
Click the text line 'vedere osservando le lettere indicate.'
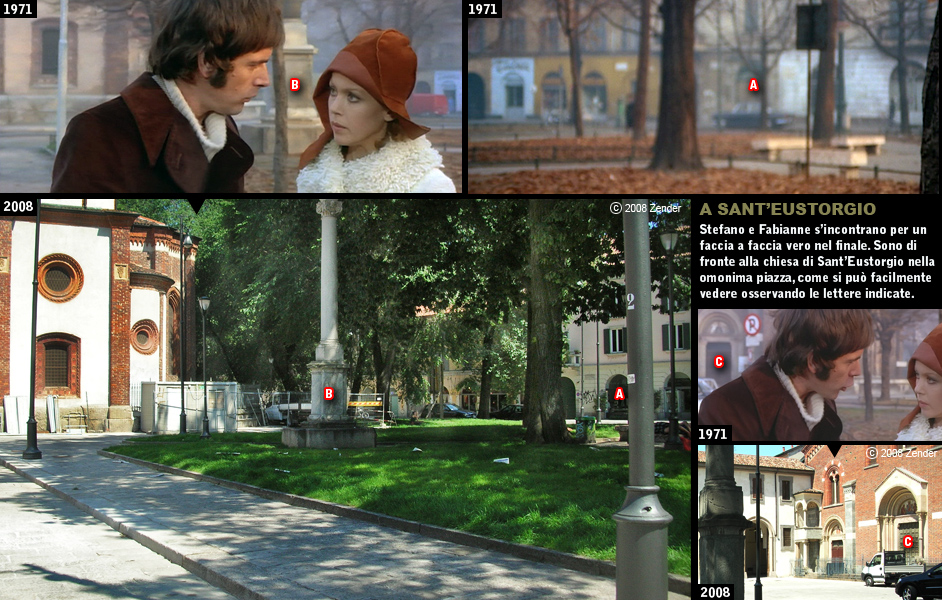806,294
